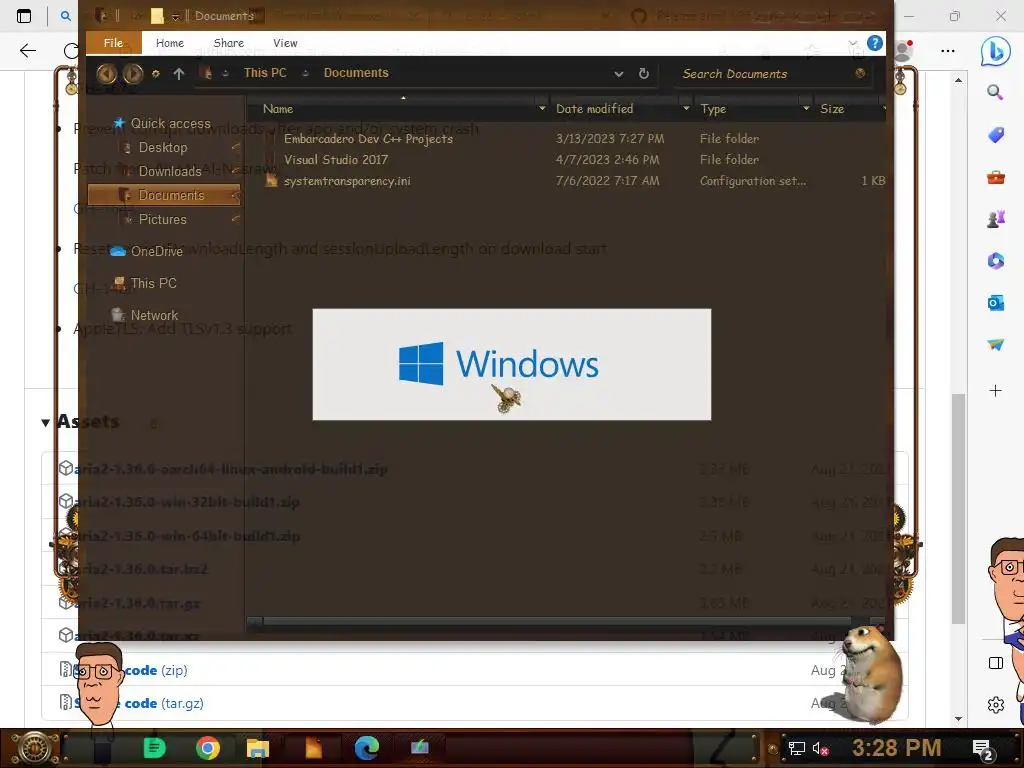Select OneDrive in navigation pane

156,251
